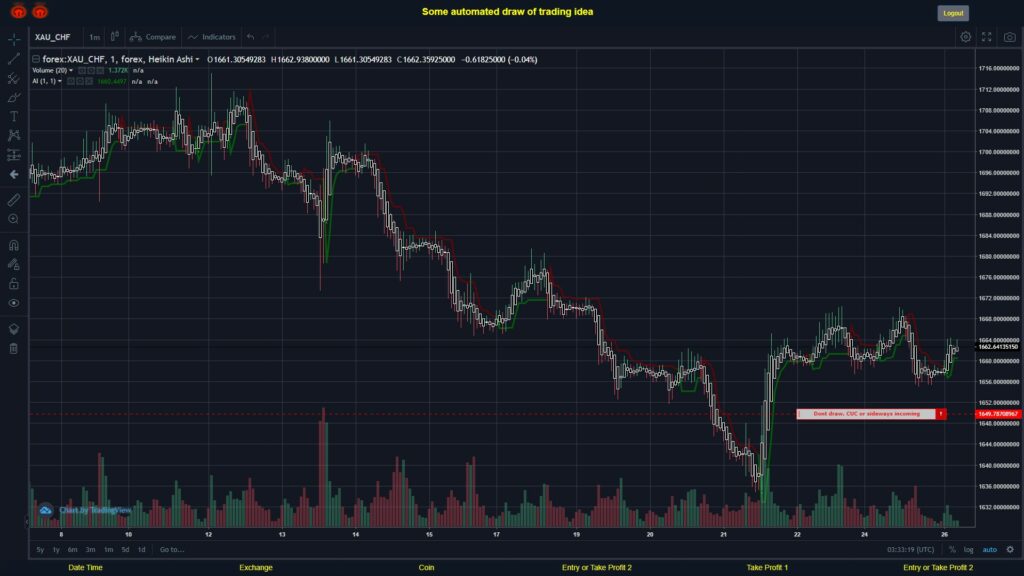Screen dimensions: 1024x576
Task: Open the Go to... date picker
Action: [172, 550]
